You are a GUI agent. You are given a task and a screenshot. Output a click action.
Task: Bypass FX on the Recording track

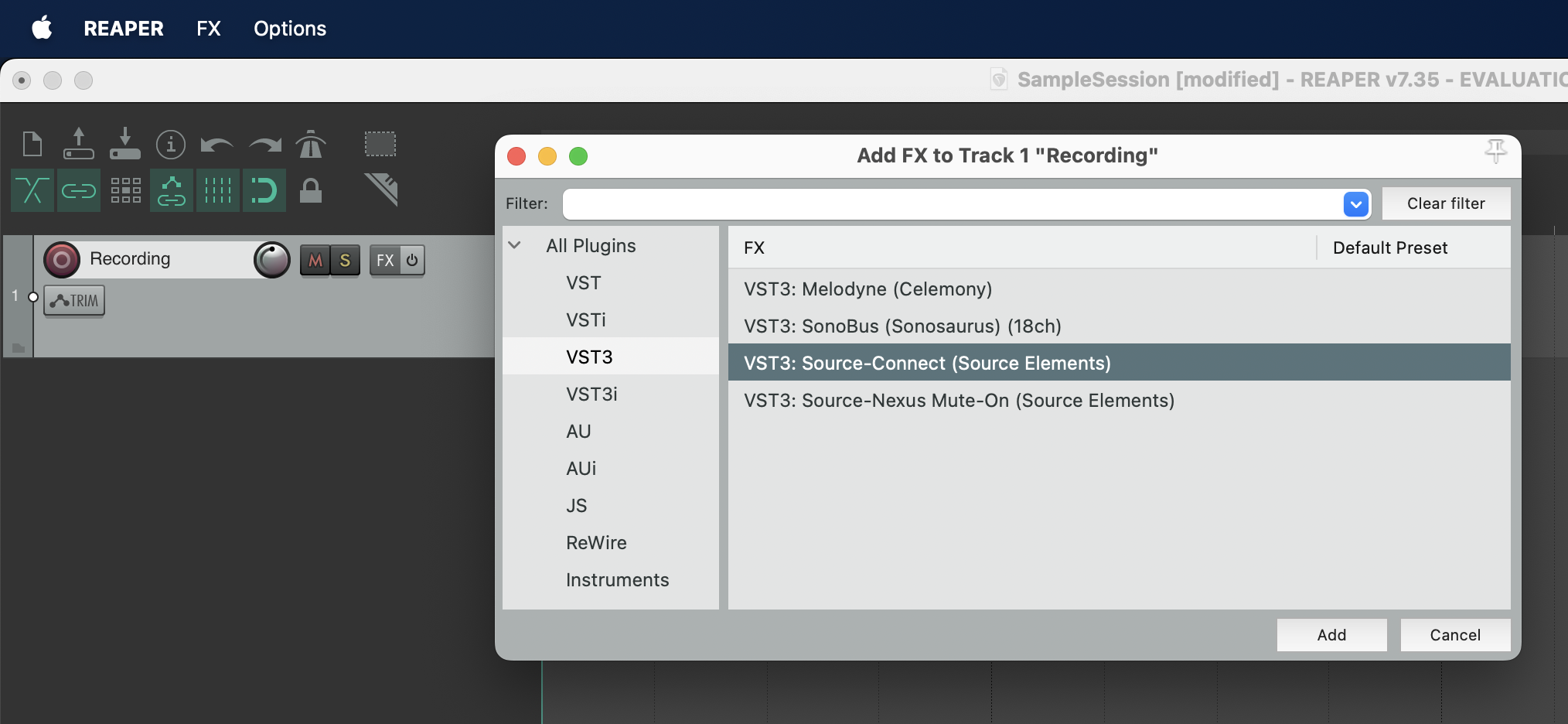point(412,261)
